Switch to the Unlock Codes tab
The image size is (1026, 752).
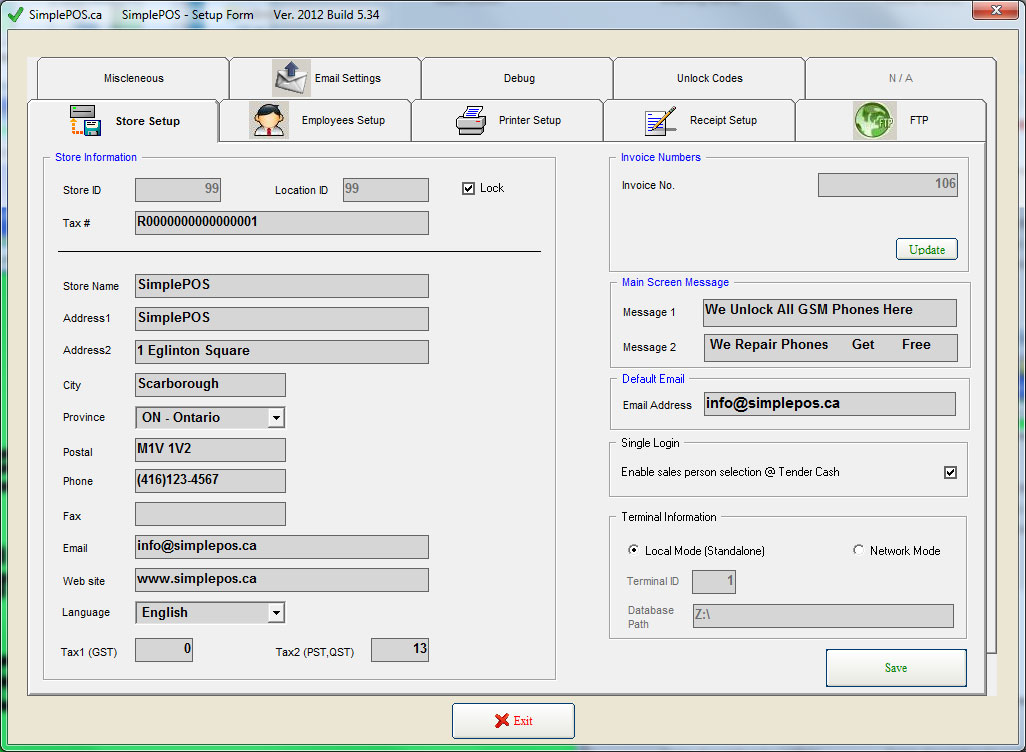point(709,79)
